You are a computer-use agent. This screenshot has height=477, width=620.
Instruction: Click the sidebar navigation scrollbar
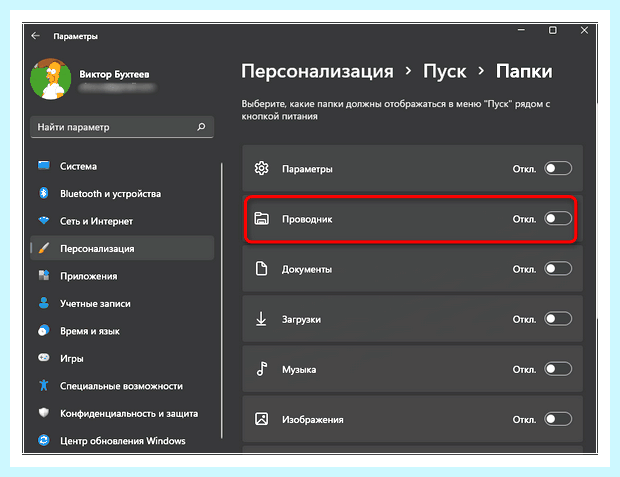point(222,301)
